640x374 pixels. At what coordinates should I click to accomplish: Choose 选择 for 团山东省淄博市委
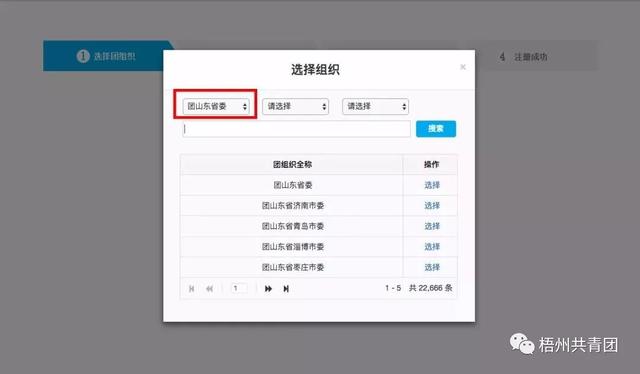(x=432, y=247)
